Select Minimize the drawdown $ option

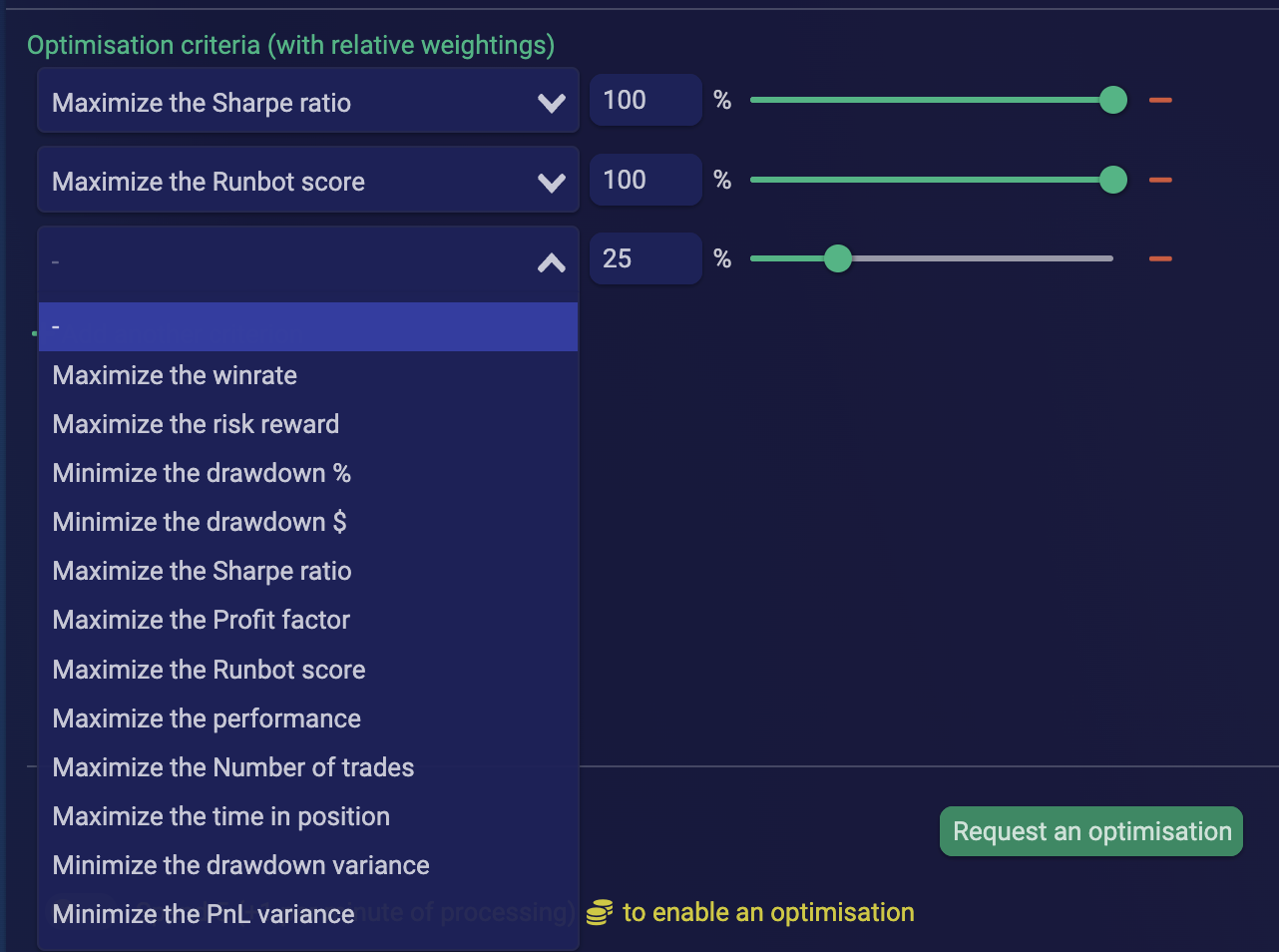[x=200, y=522]
